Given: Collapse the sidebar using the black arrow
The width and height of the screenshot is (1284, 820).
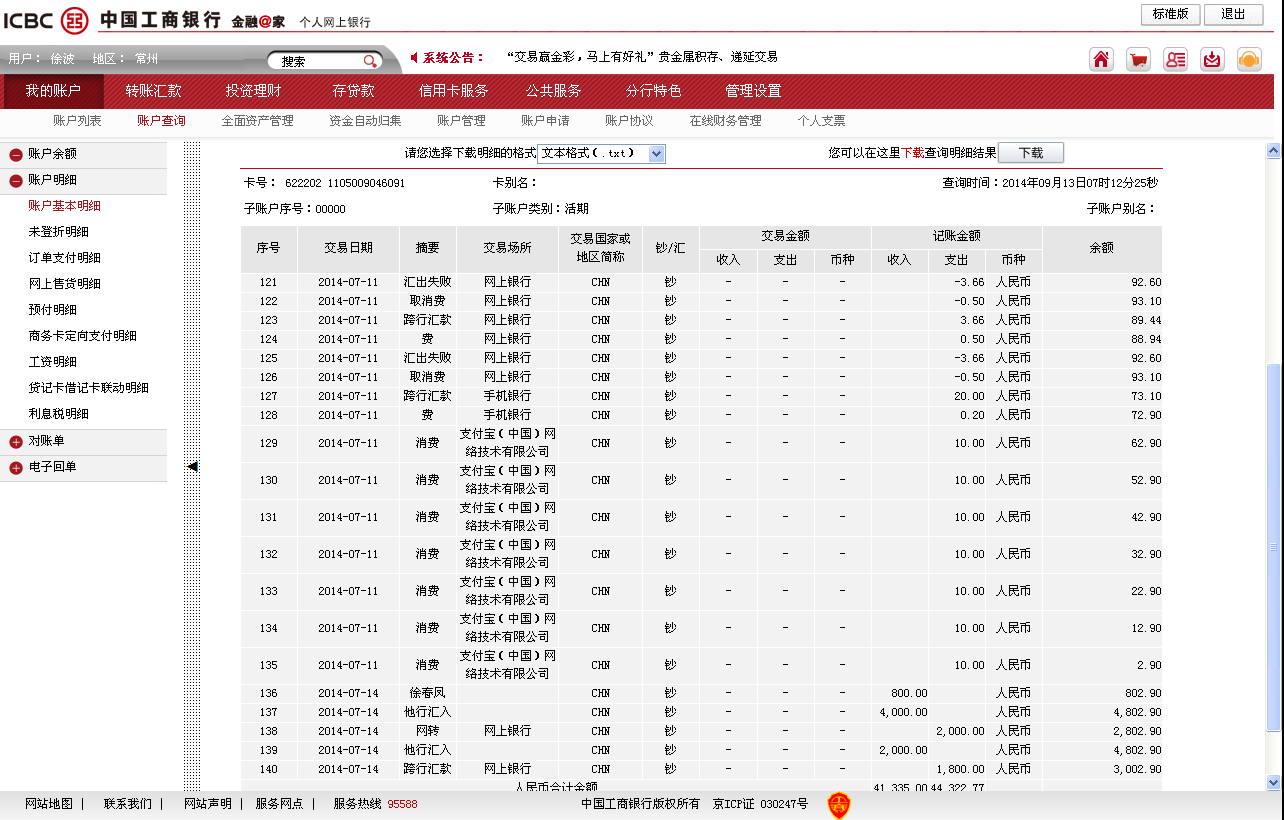Looking at the screenshot, I should click(x=192, y=466).
